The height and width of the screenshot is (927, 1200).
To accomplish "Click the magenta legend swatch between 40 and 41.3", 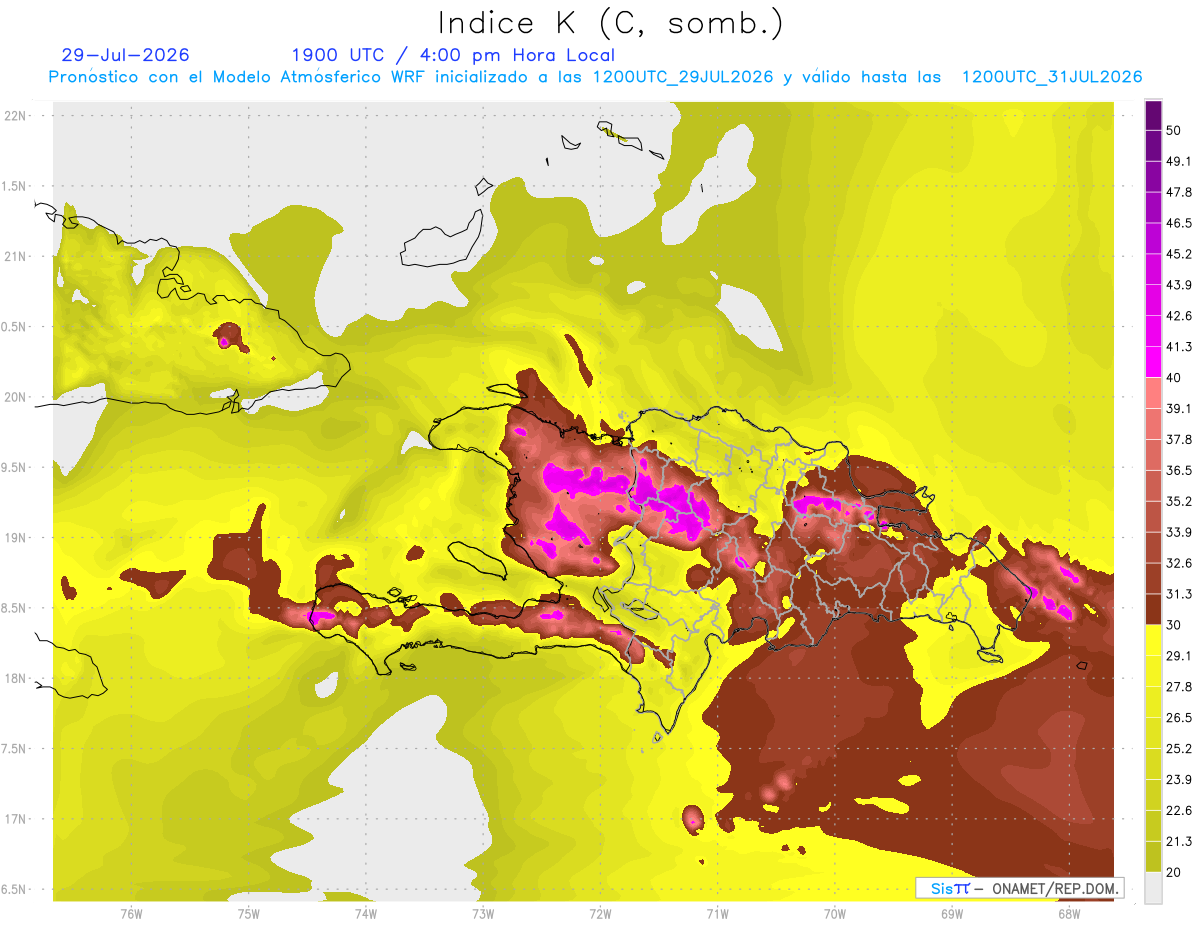I will point(1153,362).
